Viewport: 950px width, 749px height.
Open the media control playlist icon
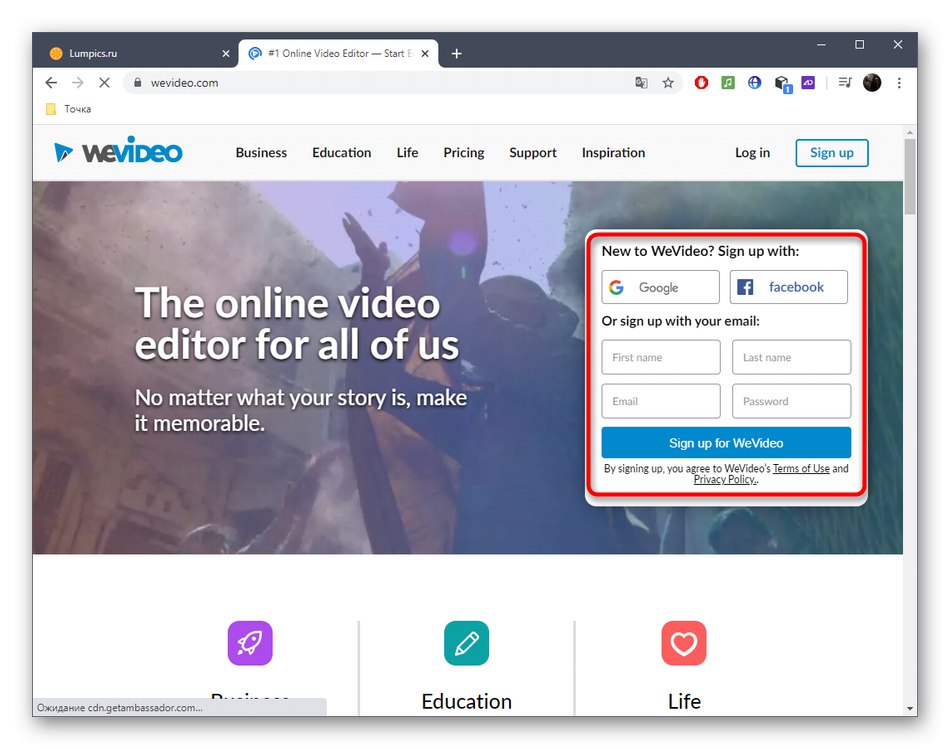point(845,82)
